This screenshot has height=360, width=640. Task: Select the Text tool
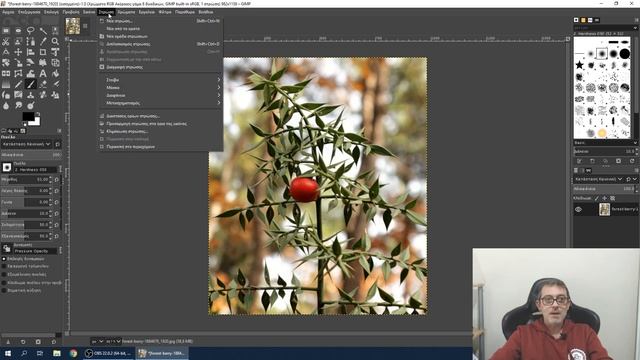pyautogui.click(x=43, y=73)
